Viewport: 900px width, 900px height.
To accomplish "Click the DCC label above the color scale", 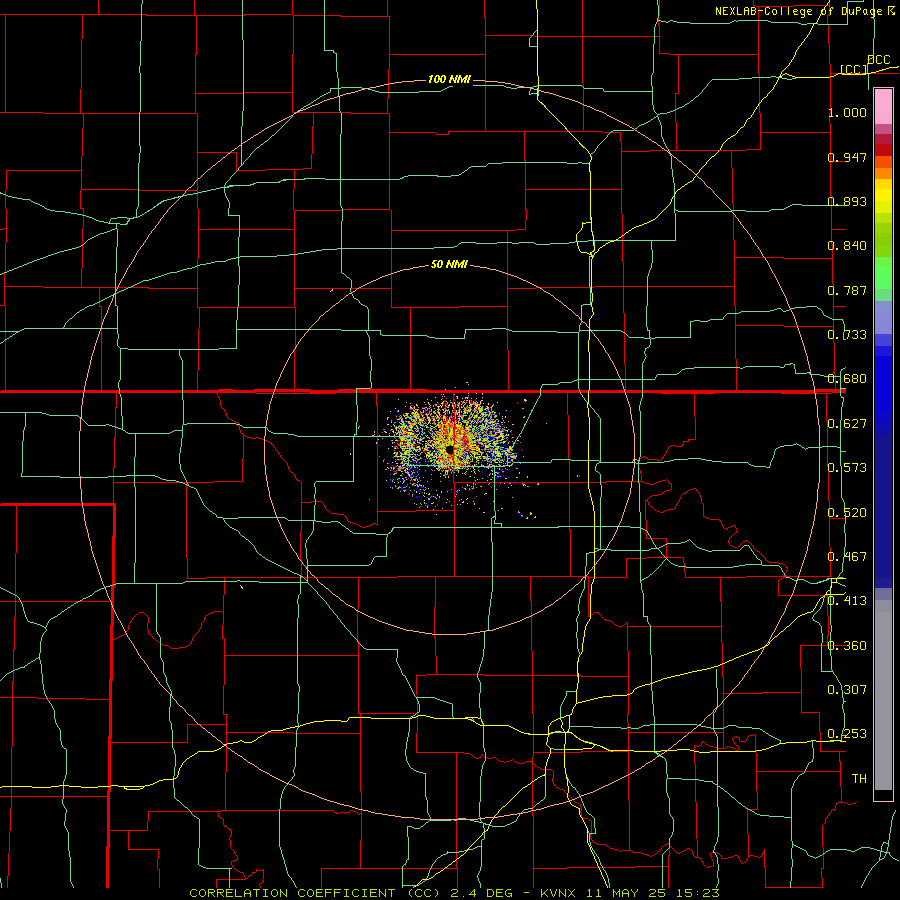I will (x=878, y=60).
